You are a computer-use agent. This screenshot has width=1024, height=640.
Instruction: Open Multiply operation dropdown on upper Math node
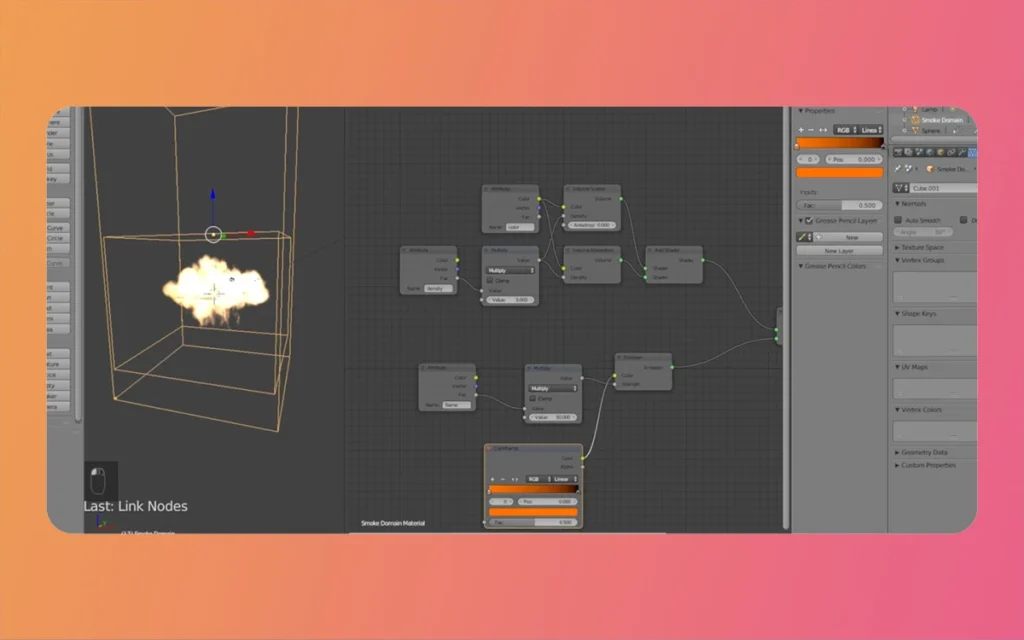coord(511,270)
